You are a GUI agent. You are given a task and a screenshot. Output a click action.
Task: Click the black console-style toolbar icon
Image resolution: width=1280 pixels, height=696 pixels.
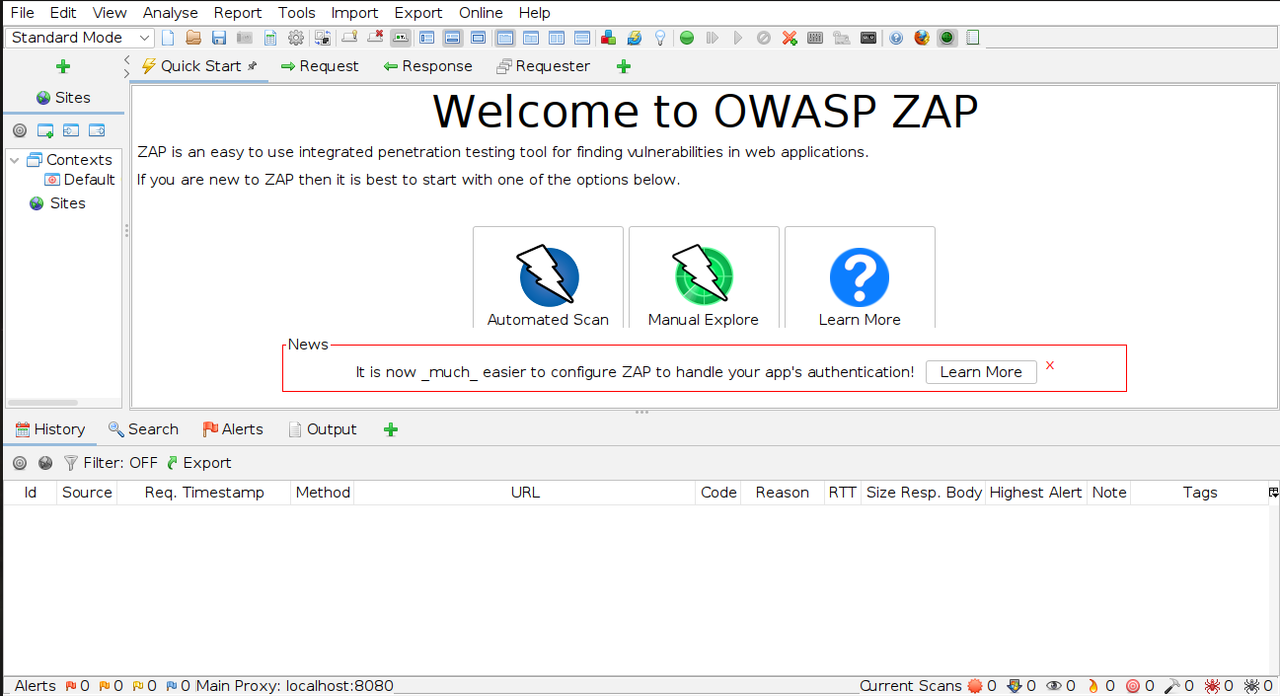pyautogui.click(x=869, y=38)
